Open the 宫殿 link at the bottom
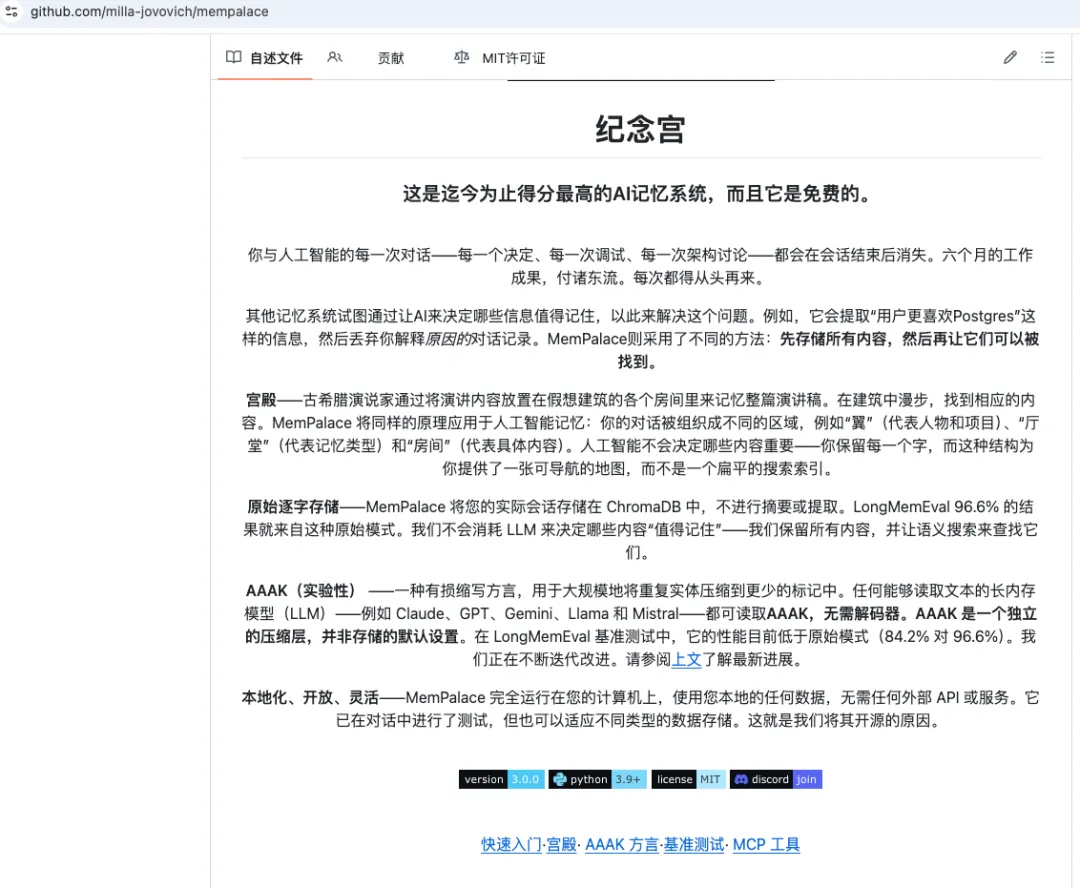The width and height of the screenshot is (1080, 888). [561, 845]
